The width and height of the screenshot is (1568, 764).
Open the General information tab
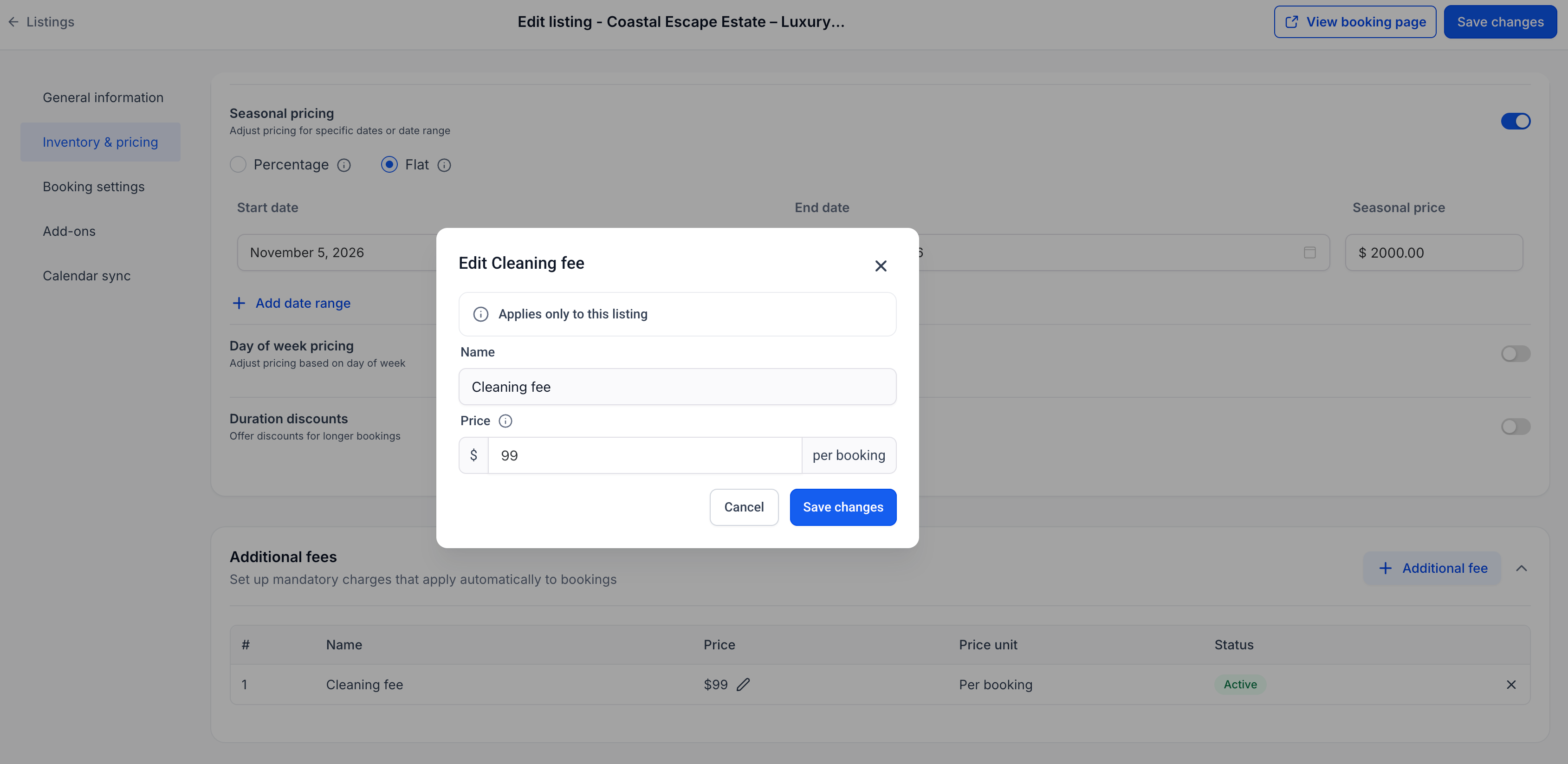tap(103, 97)
